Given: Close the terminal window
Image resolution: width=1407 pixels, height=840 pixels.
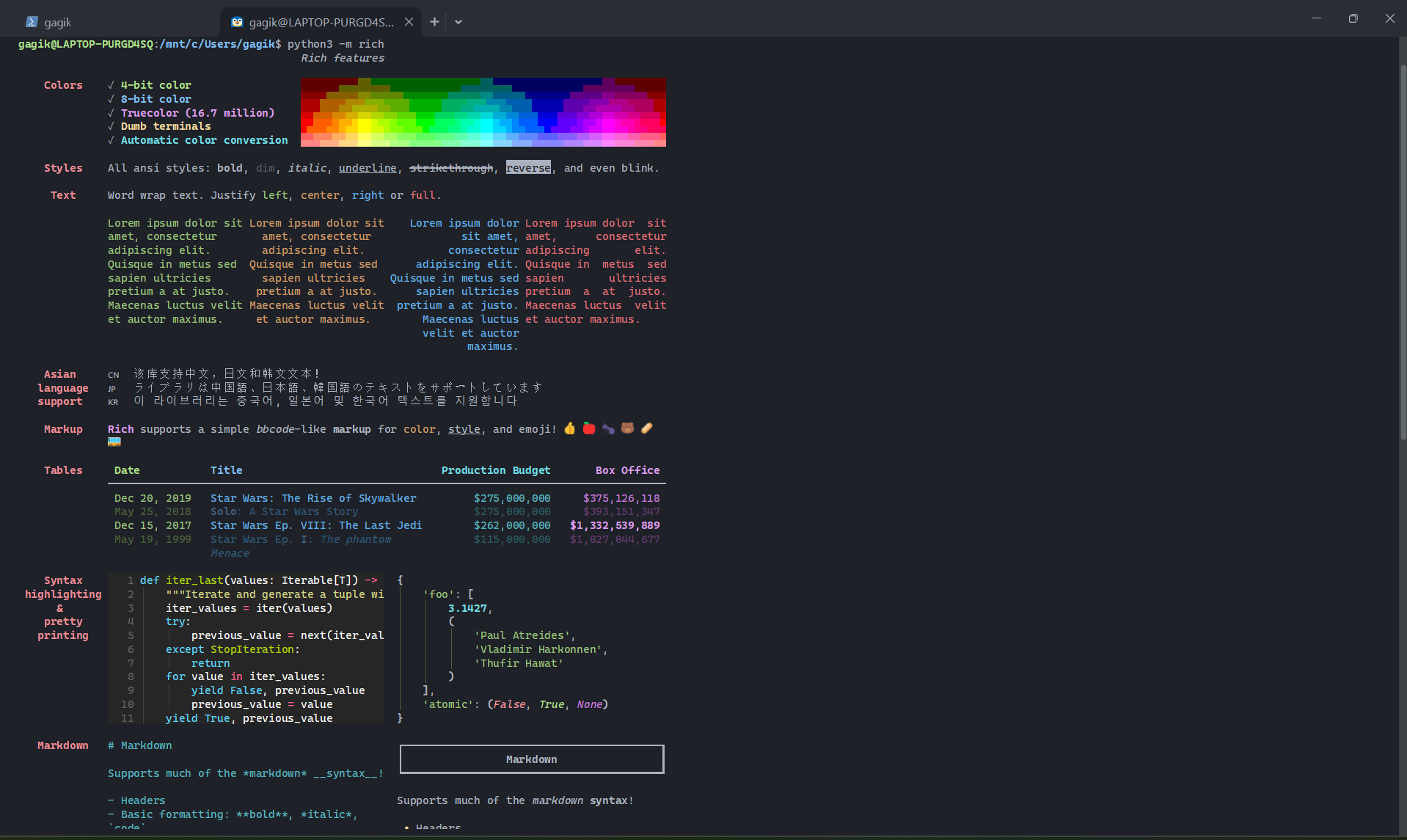Looking at the screenshot, I should tap(1389, 18).
